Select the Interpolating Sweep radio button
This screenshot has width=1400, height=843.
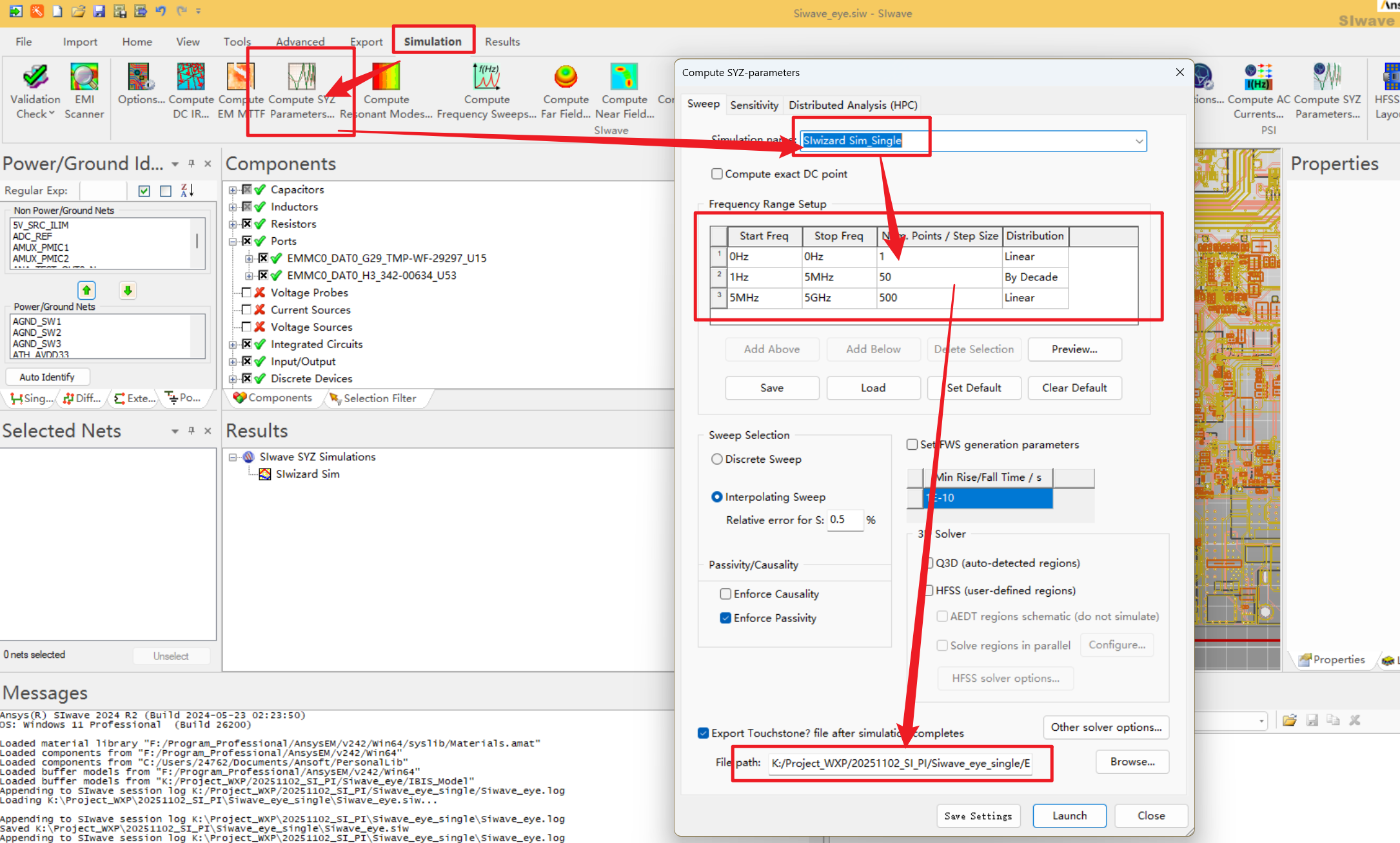(x=716, y=497)
